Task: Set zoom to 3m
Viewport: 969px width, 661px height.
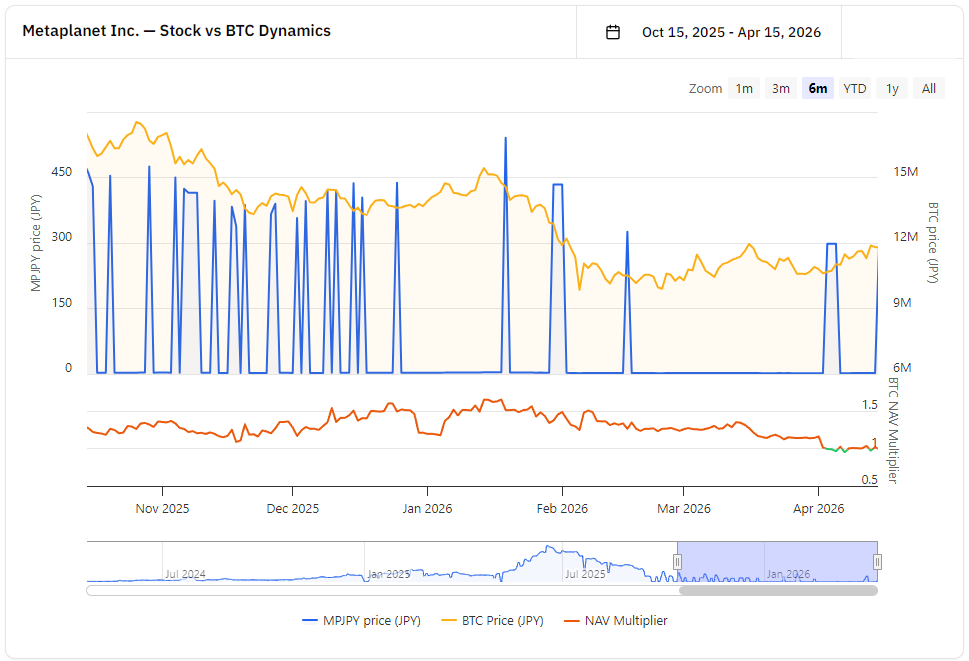Action: click(x=780, y=88)
